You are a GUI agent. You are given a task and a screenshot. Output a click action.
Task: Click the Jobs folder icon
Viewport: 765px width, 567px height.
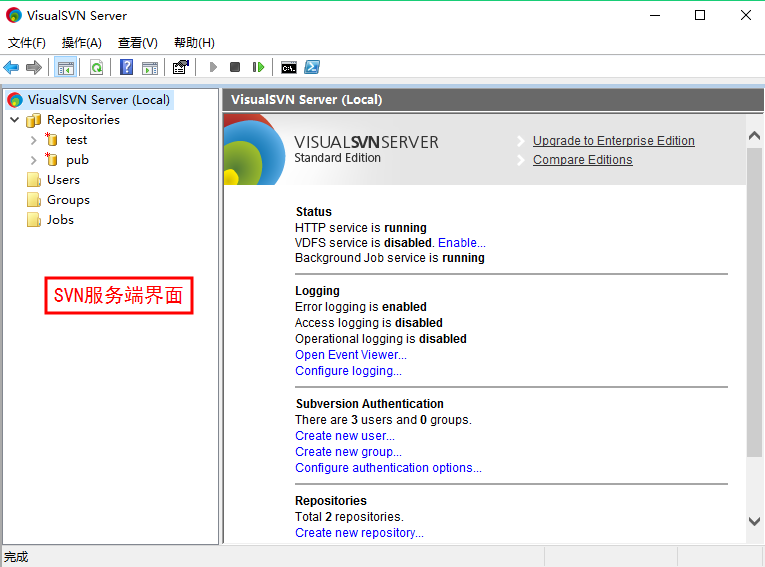[x=34, y=220]
